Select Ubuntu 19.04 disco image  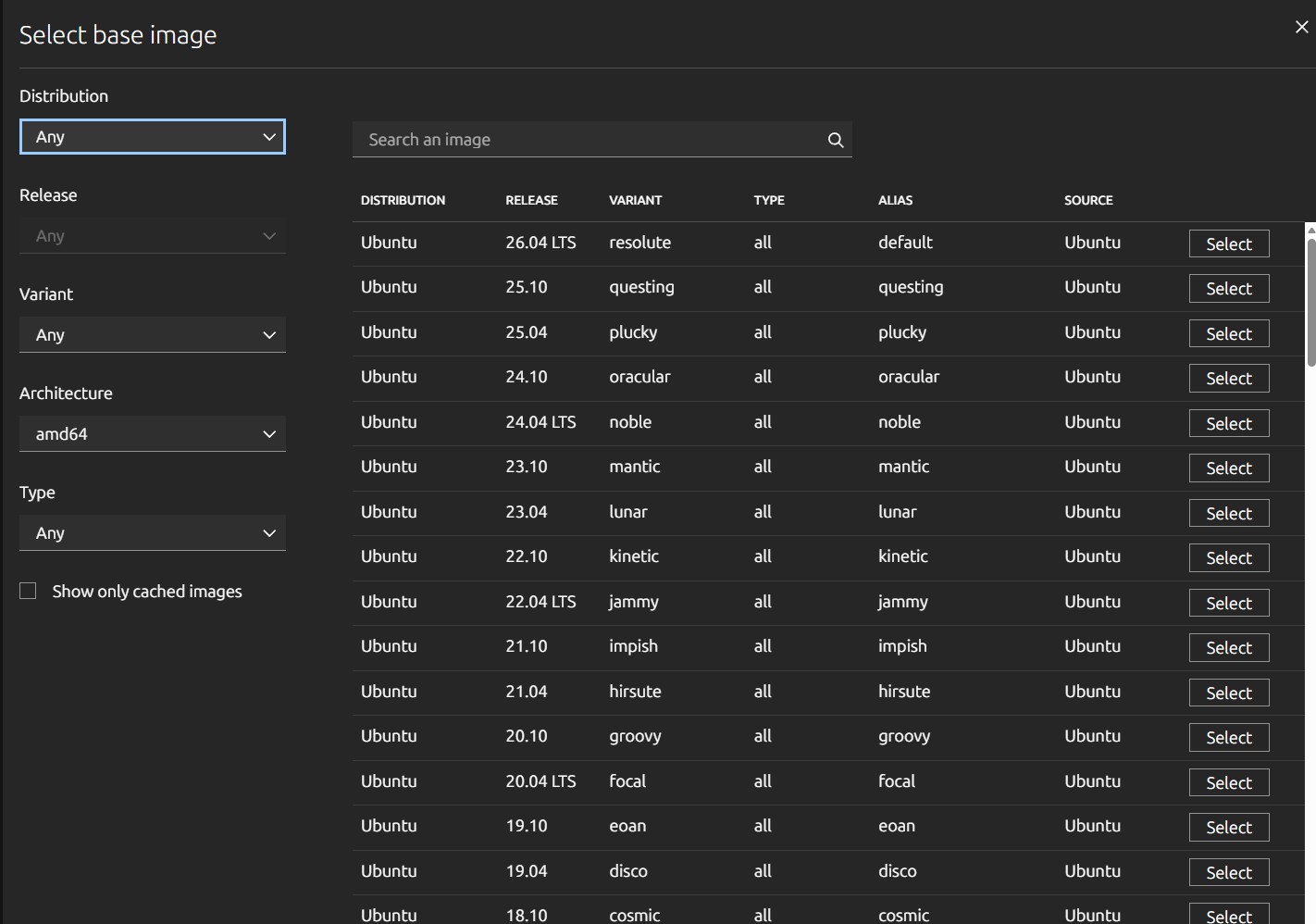tap(1229, 872)
